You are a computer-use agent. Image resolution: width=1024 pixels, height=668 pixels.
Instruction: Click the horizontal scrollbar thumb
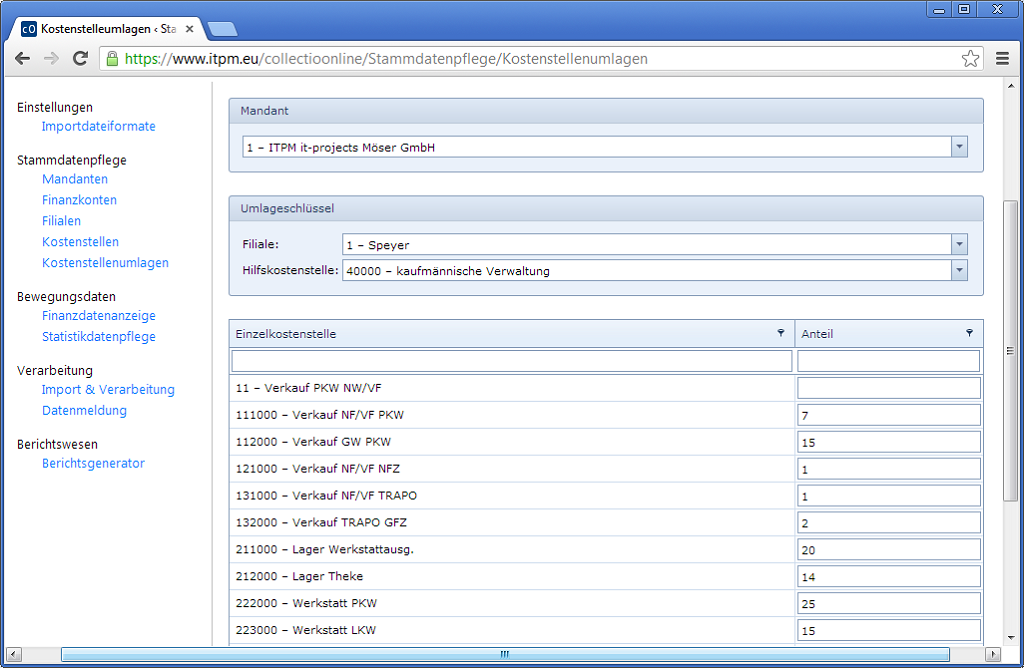point(504,654)
